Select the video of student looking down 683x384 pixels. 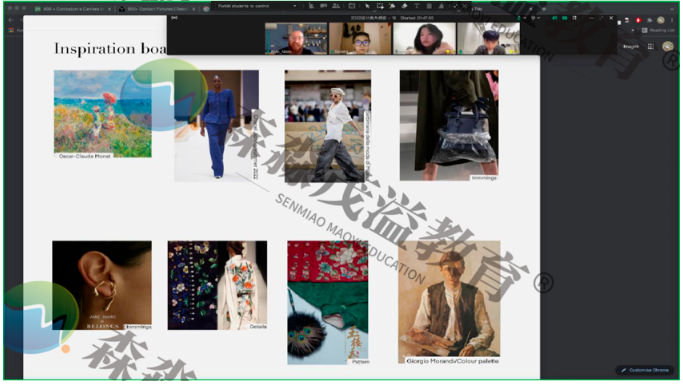click(488, 38)
